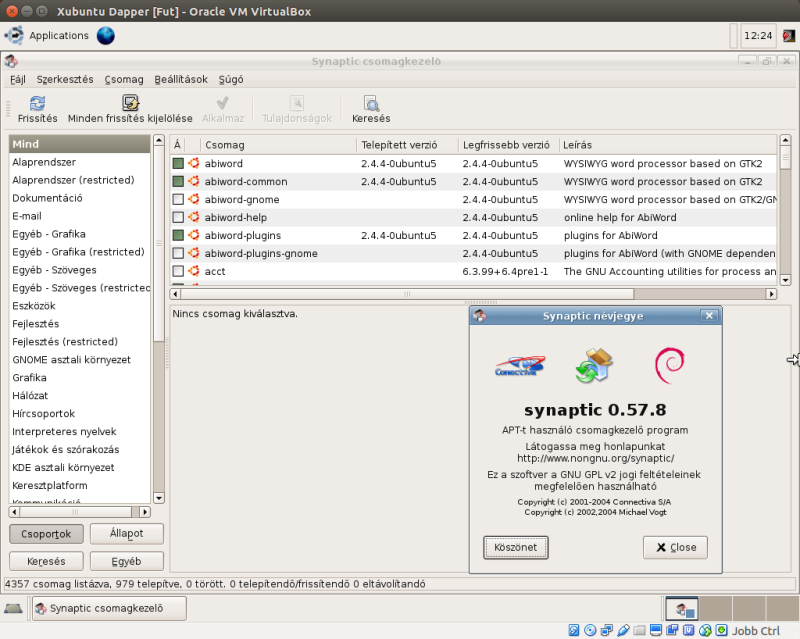
Task: Open the Fájl menu
Action: [18, 80]
